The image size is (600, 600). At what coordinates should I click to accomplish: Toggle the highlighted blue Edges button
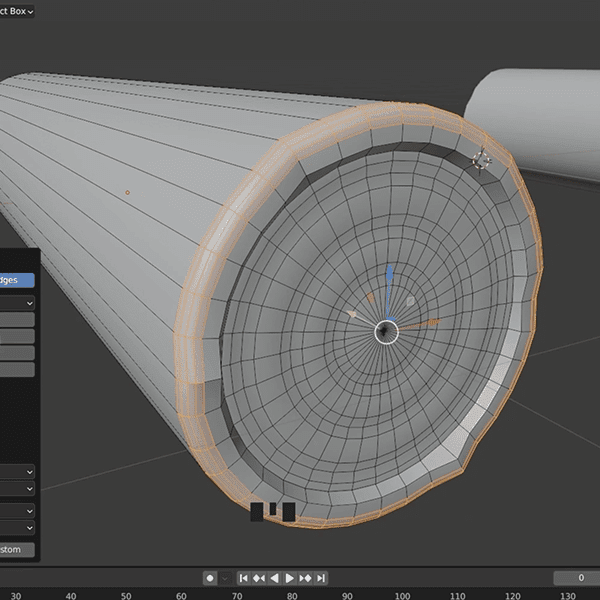coord(17,281)
